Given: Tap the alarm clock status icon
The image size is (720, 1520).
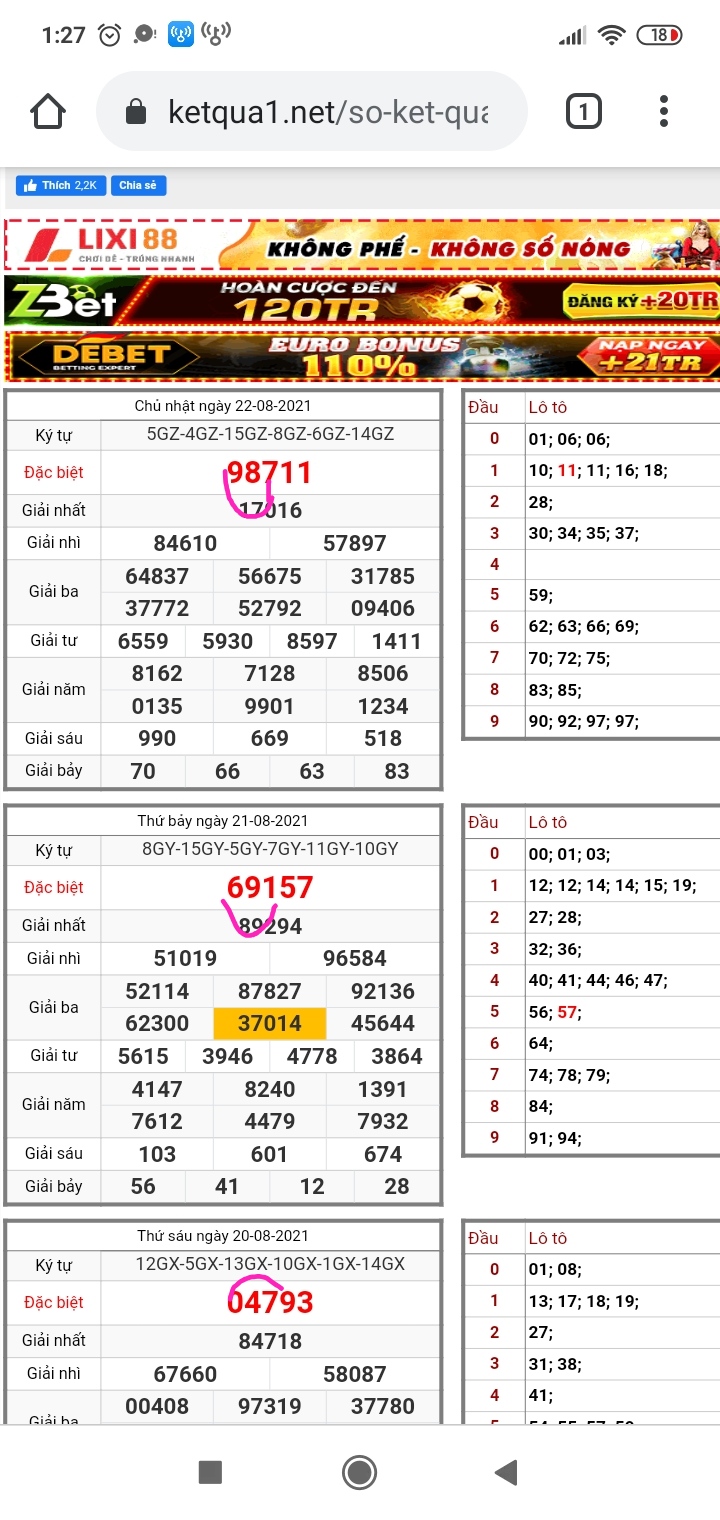Looking at the screenshot, I should 109,35.
